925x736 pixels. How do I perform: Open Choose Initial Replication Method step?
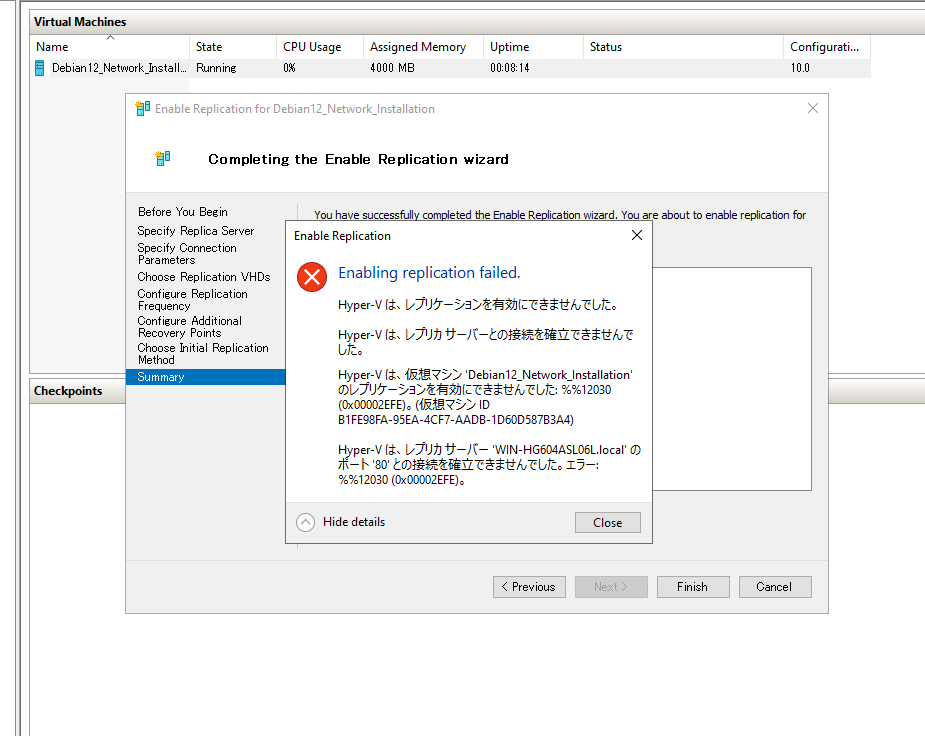pyautogui.click(x=203, y=354)
